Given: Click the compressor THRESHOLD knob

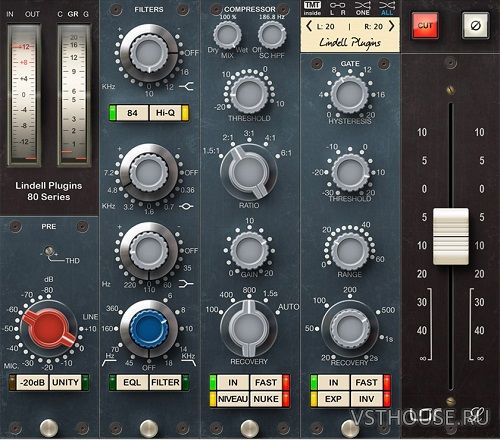Looking at the screenshot, I should coord(249,94).
